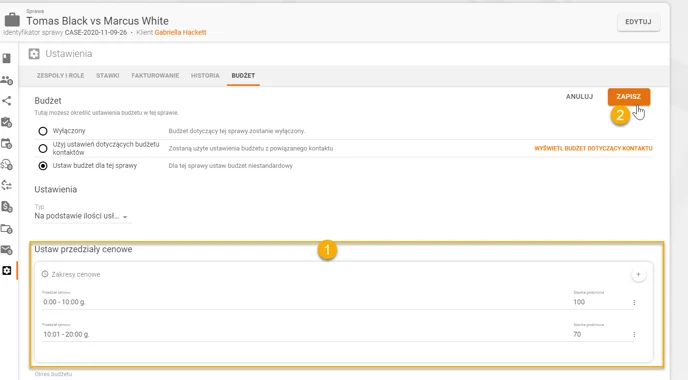Click the Okres budżetu label

(53, 374)
